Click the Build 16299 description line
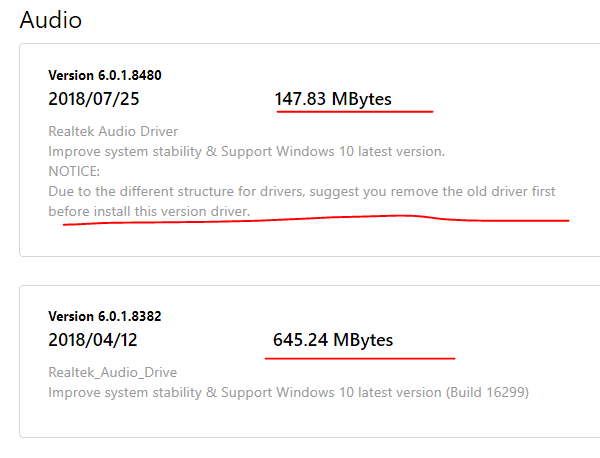600x458 pixels. (x=289, y=393)
